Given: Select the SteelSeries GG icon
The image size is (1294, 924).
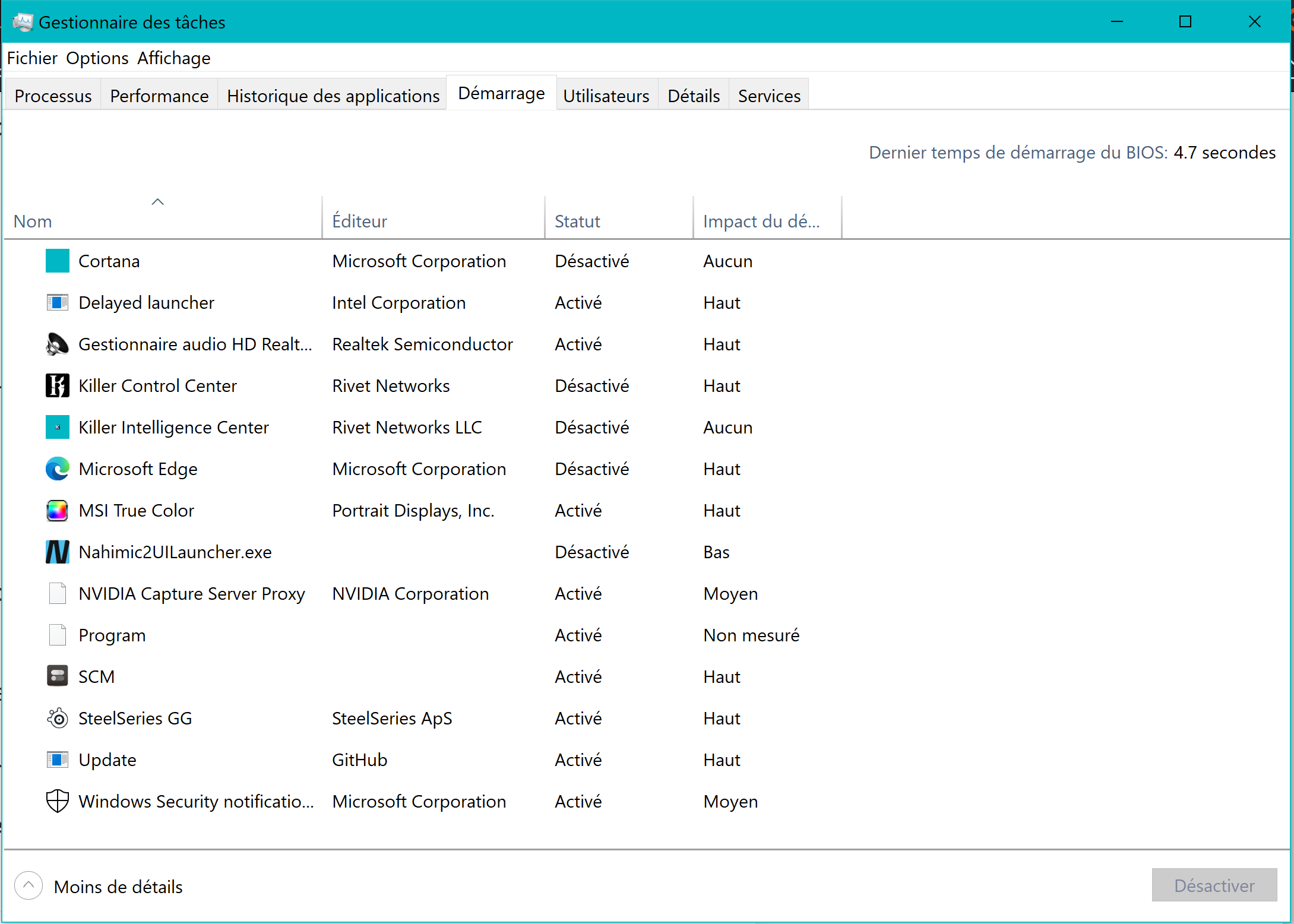Looking at the screenshot, I should 57,719.
